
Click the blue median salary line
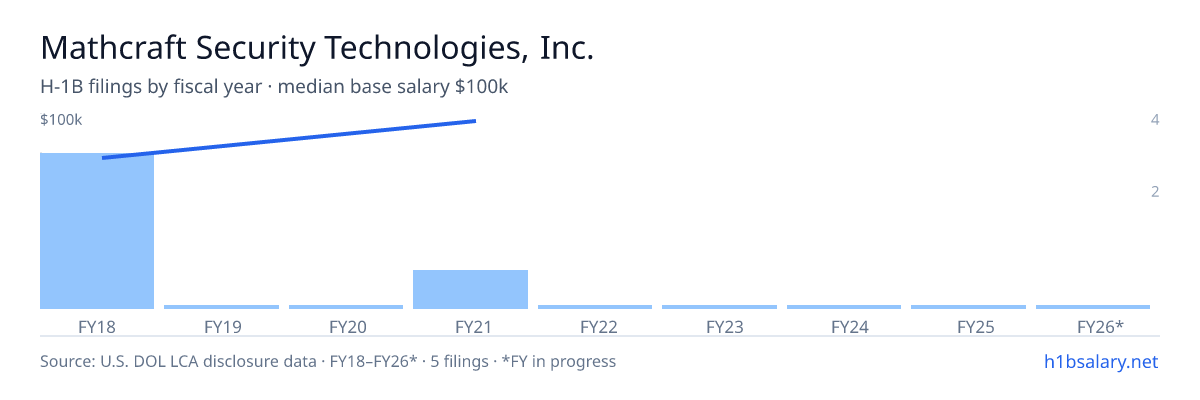pos(288,139)
